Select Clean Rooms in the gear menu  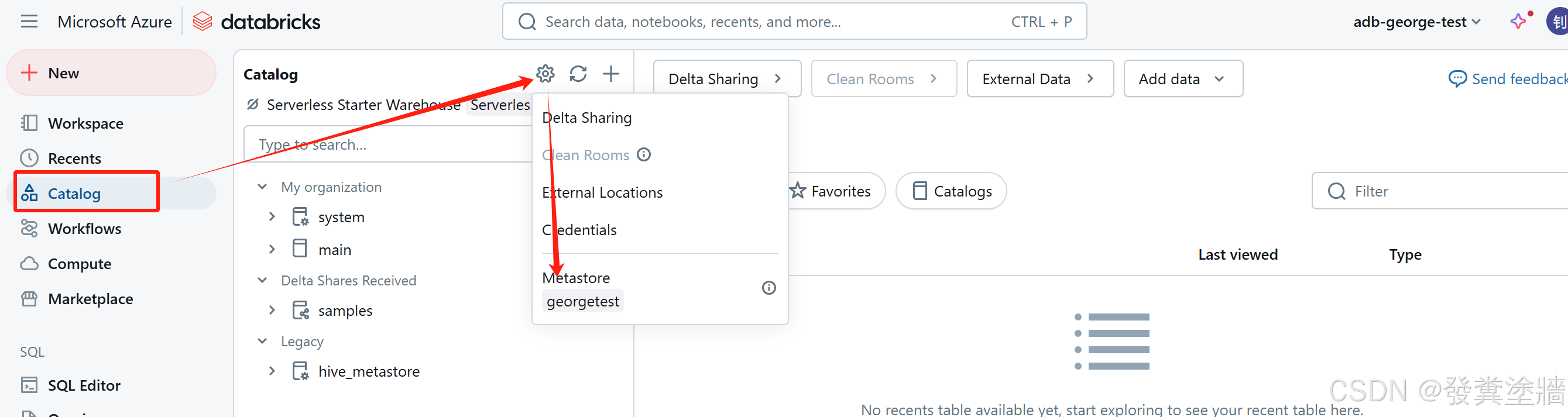click(x=585, y=155)
